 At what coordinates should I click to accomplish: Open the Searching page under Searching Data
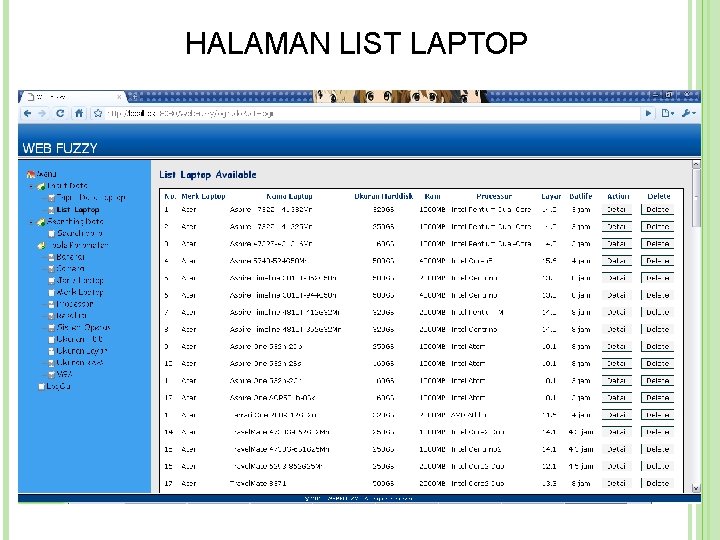[x=79, y=233]
